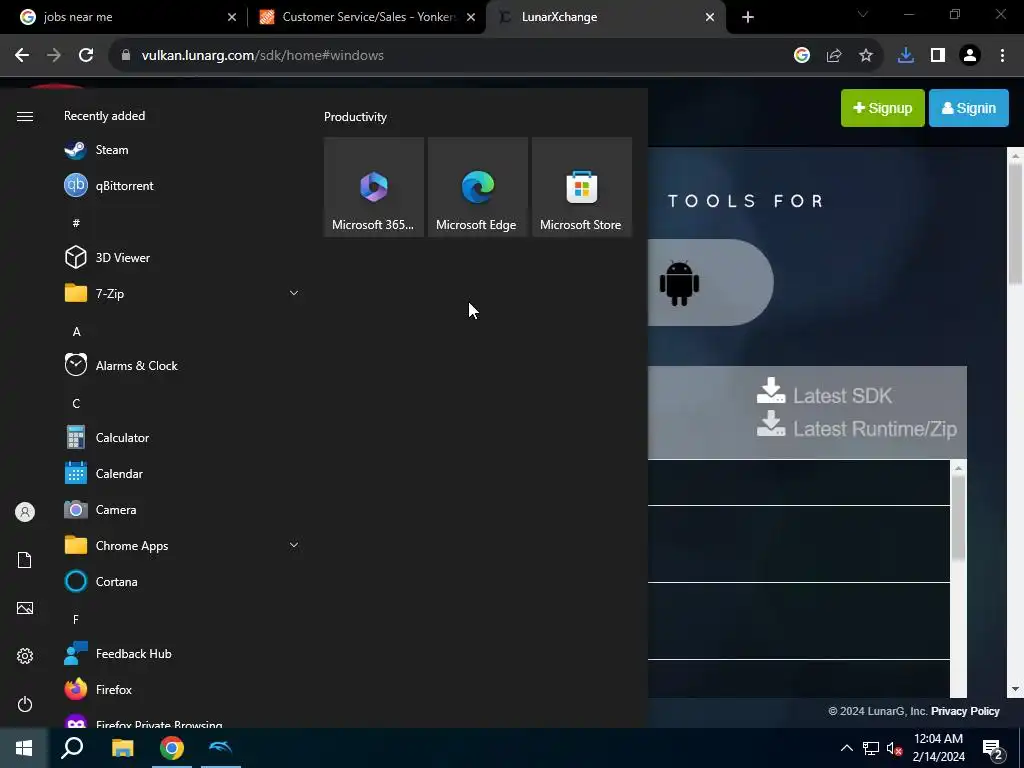The image size is (1024, 768).
Task: Open Settings gear in Start sidebar
Action: tap(25, 656)
